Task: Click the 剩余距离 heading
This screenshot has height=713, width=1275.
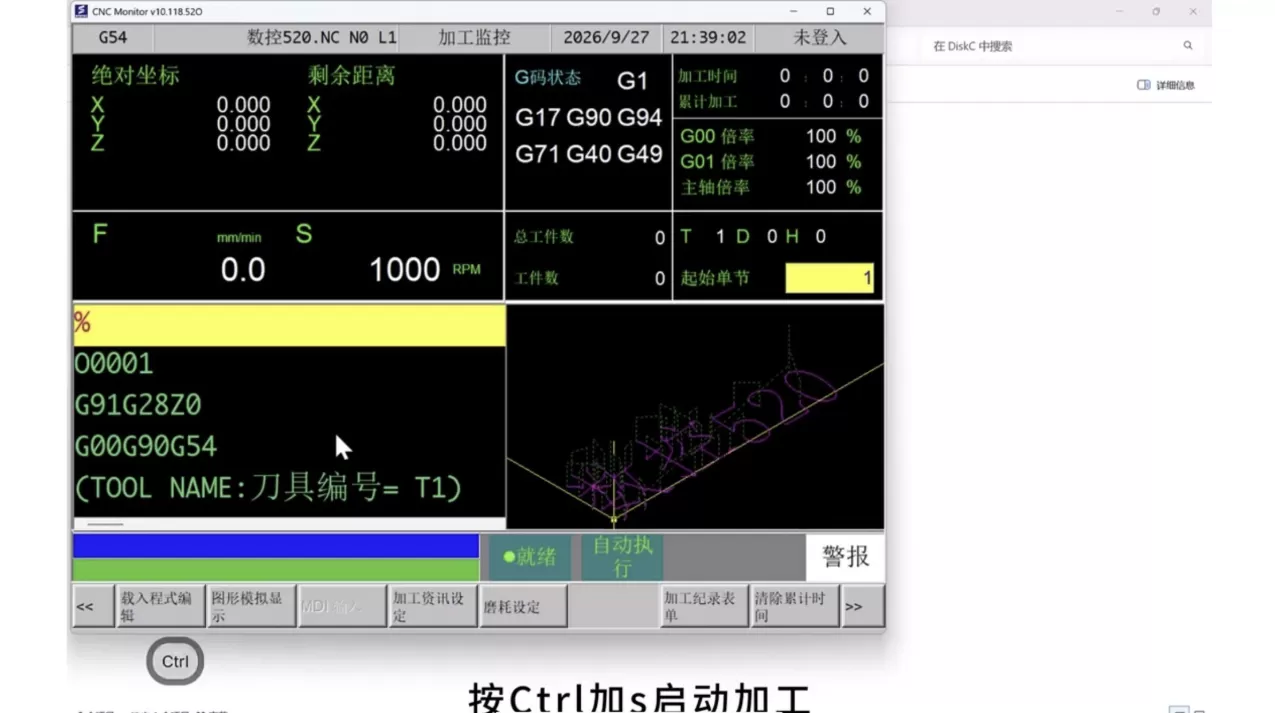Action: 351,76
